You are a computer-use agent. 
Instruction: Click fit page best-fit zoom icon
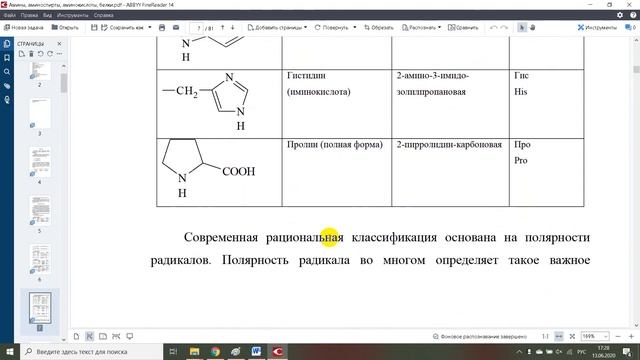pos(572,336)
